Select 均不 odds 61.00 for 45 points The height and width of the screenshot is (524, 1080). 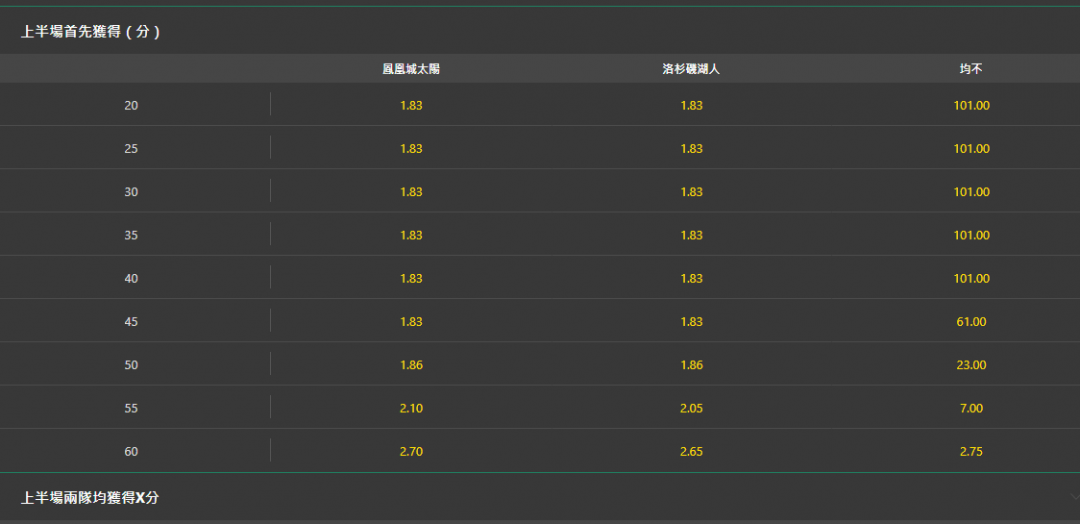(x=971, y=322)
